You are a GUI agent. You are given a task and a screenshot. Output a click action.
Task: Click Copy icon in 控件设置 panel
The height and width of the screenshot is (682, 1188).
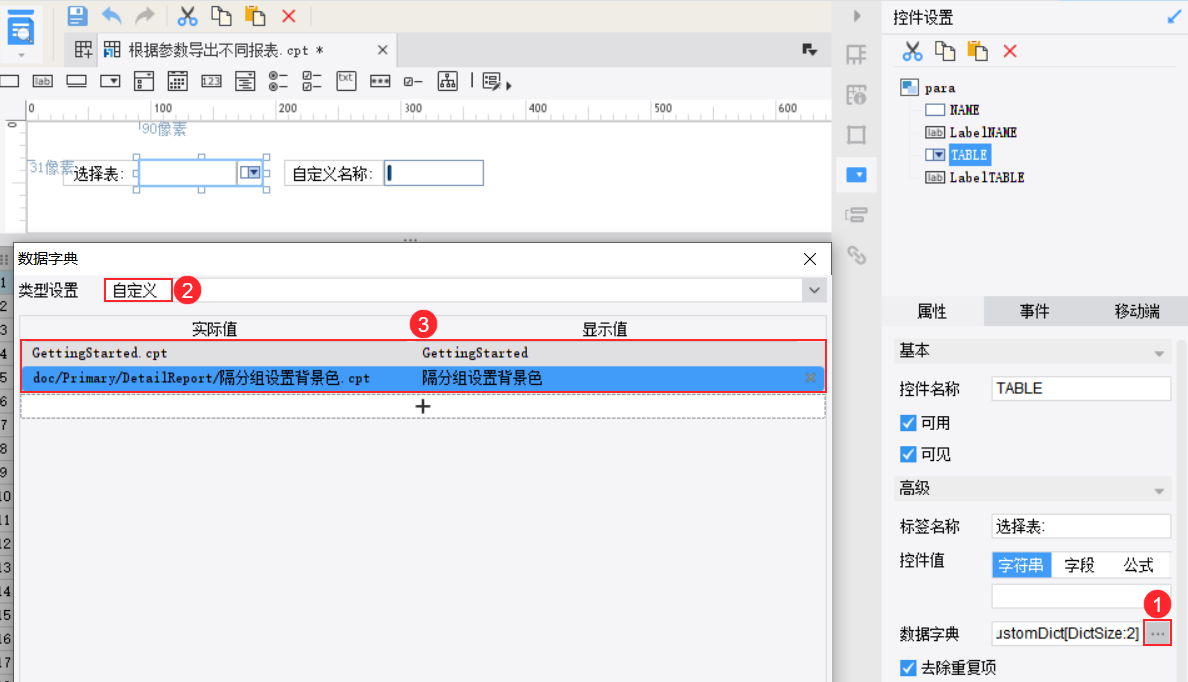tap(945, 52)
